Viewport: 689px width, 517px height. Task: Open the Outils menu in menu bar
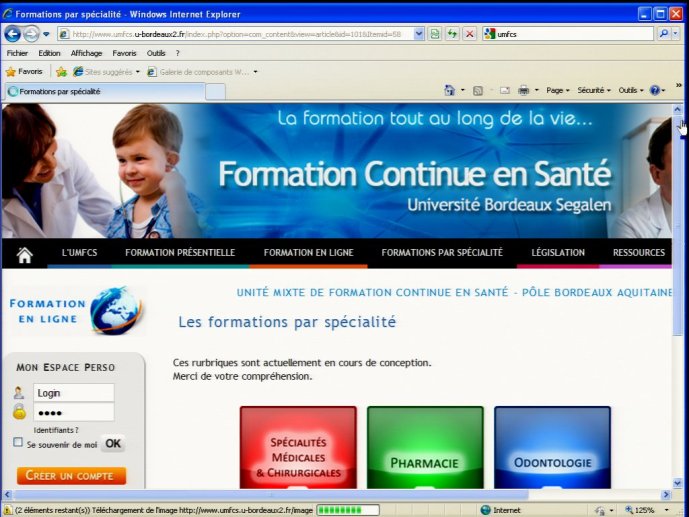(156, 53)
